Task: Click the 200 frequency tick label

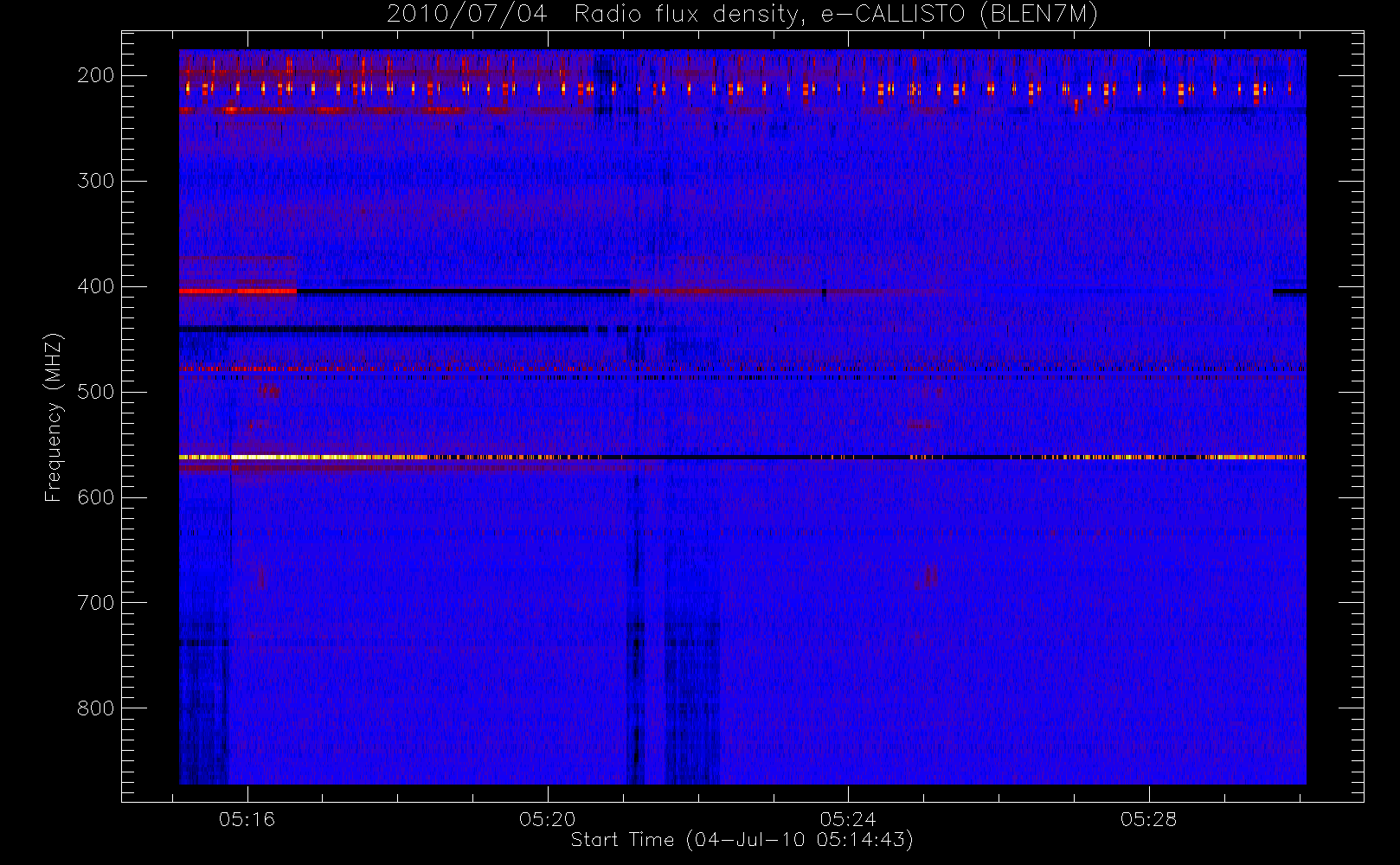Action: click(95, 75)
